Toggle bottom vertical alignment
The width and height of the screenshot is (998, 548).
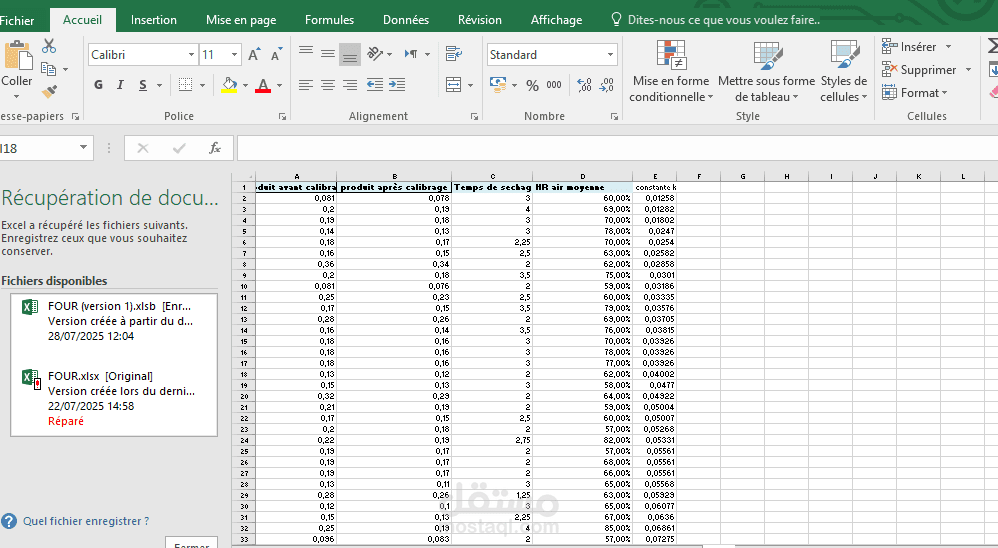(x=349, y=55)
